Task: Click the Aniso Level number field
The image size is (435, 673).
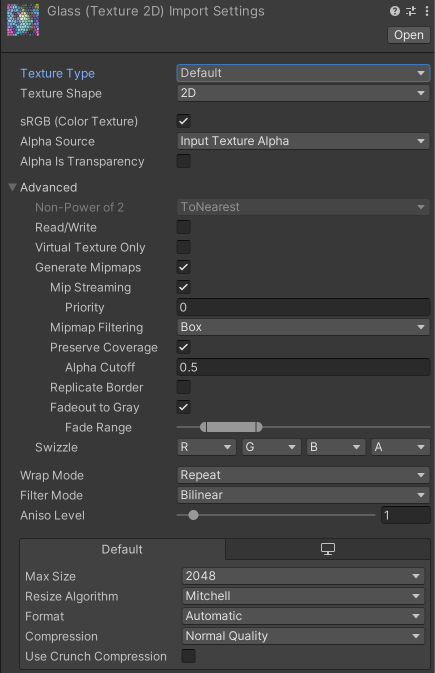Action: coord(405,515)
